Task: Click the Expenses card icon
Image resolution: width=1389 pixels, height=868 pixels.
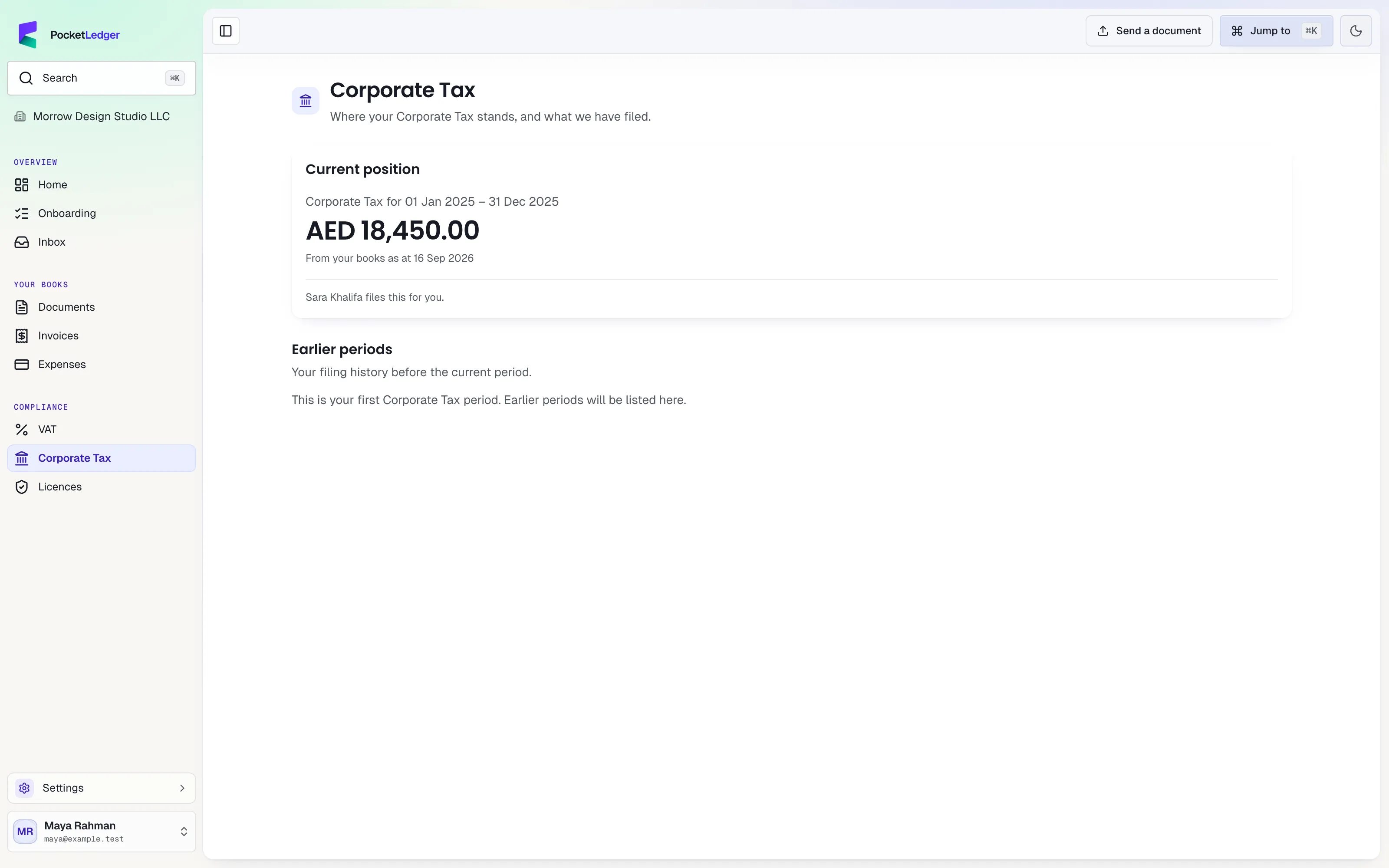Action: click(x=22, y=365)
